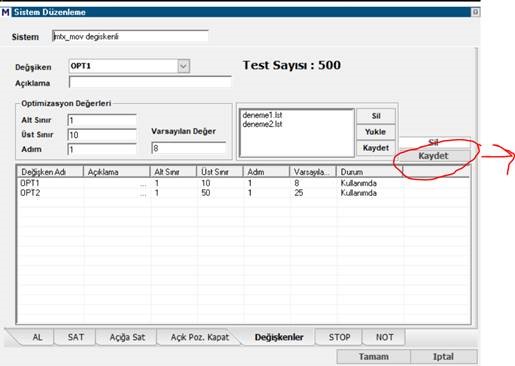Click the Değişken Adı column header
Screen dimensions: 515x366
click(x=50, y=172)
